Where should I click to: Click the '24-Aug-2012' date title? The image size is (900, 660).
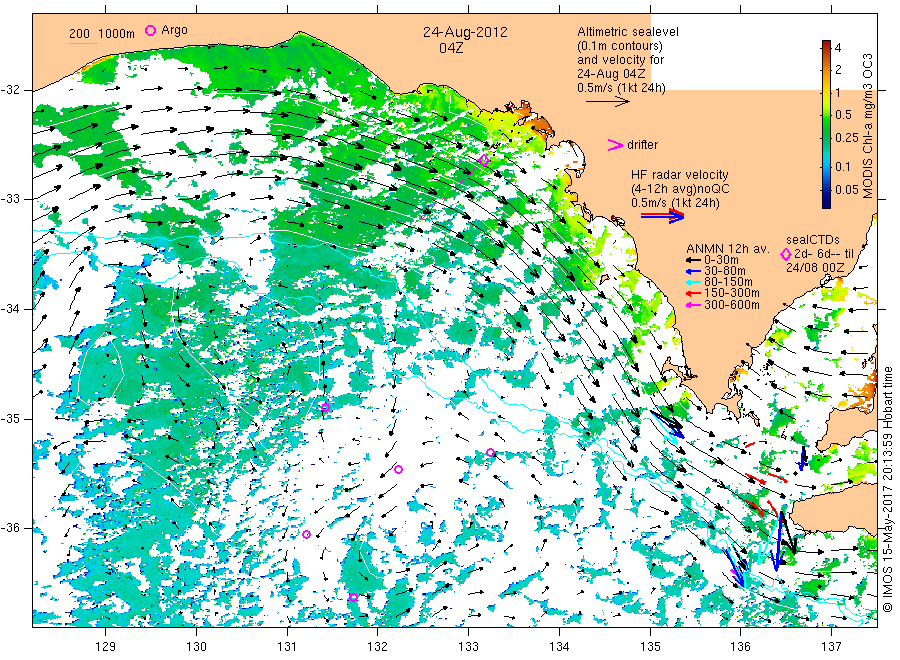[x=465, y=32]
